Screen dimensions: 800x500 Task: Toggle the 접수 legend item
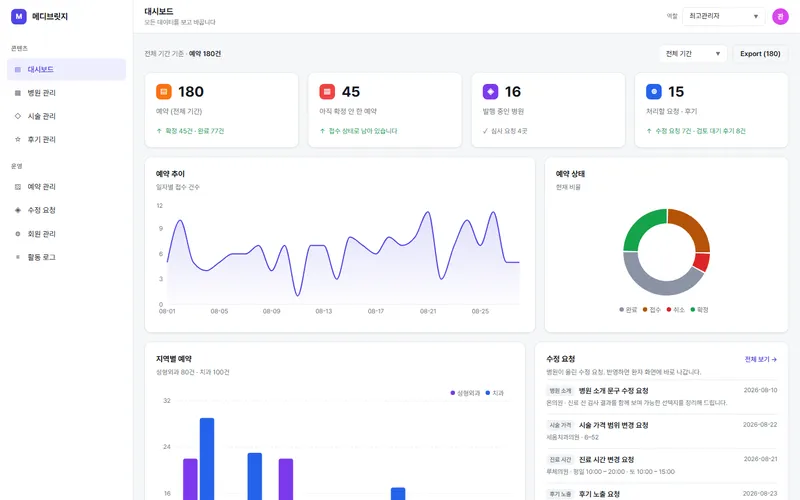point(652,310)
